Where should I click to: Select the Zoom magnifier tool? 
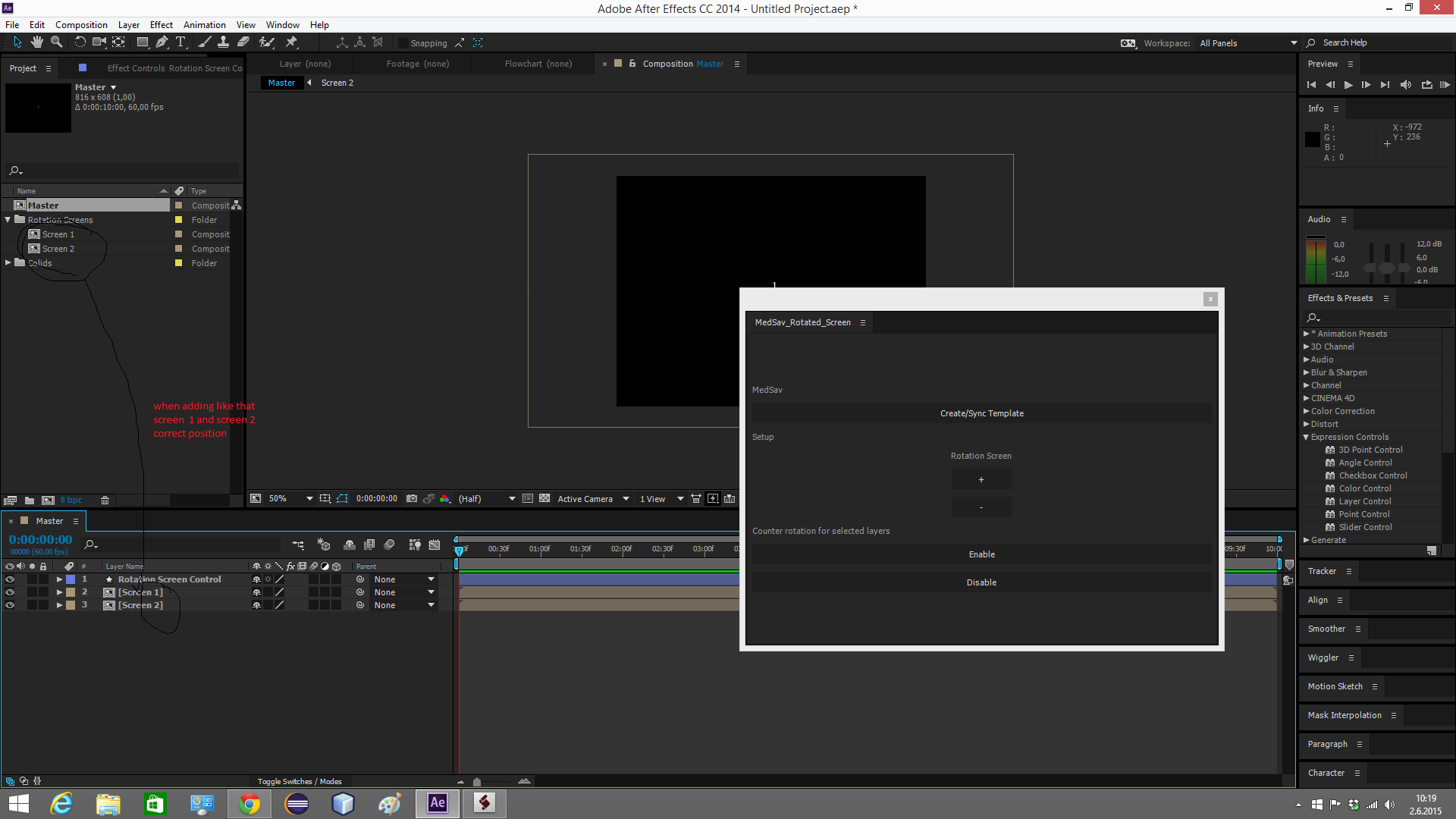coord(56,42)
